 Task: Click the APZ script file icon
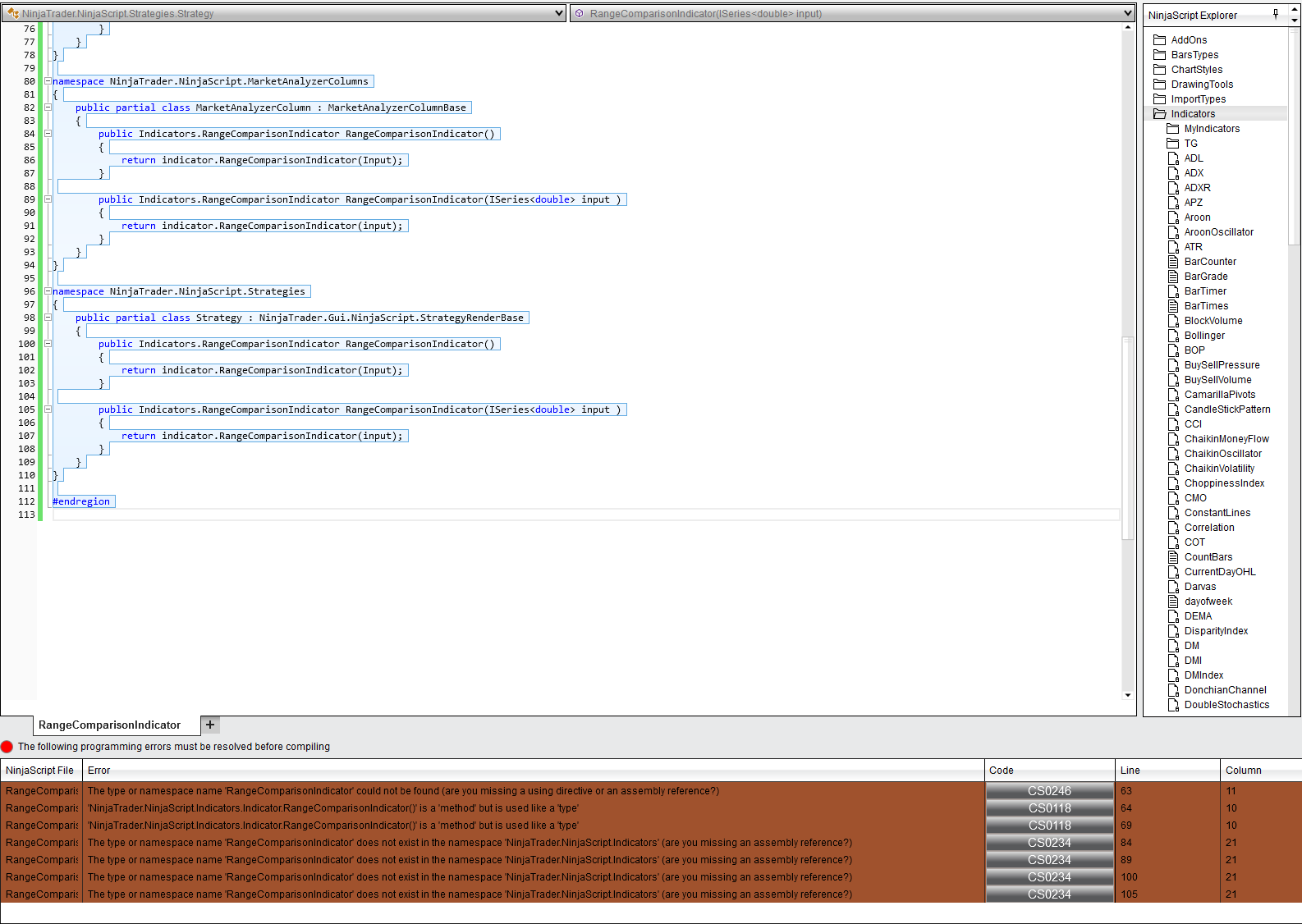[1173, 203]
